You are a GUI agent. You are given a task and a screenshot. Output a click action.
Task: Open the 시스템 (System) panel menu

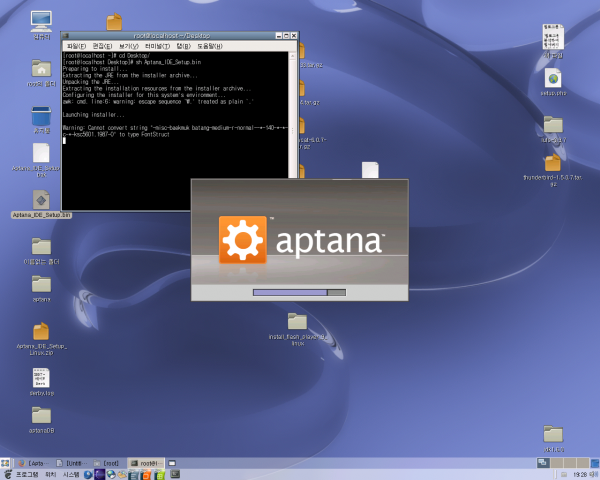click(71, 475)
